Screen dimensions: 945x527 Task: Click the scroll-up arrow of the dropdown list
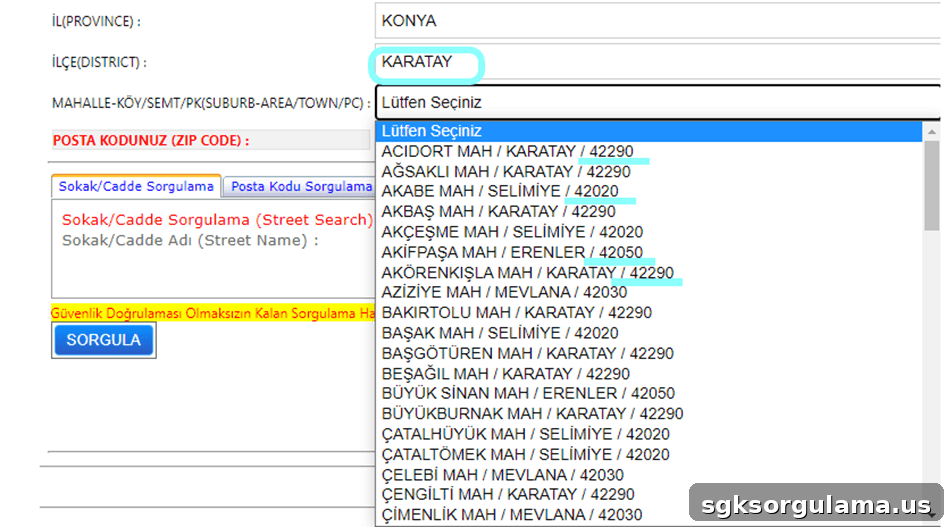(932, 131)
